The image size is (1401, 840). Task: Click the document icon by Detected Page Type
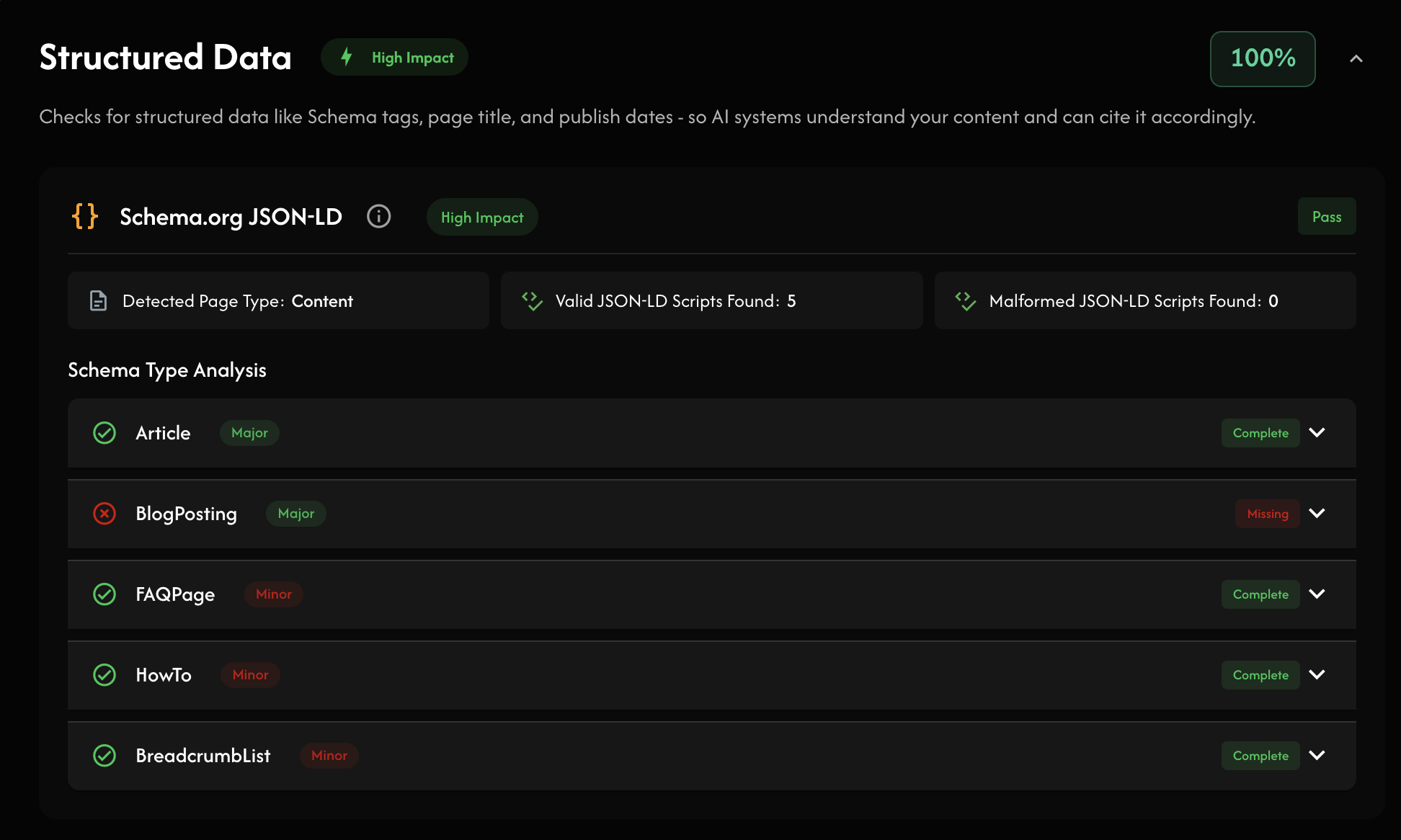click(98, 300)
